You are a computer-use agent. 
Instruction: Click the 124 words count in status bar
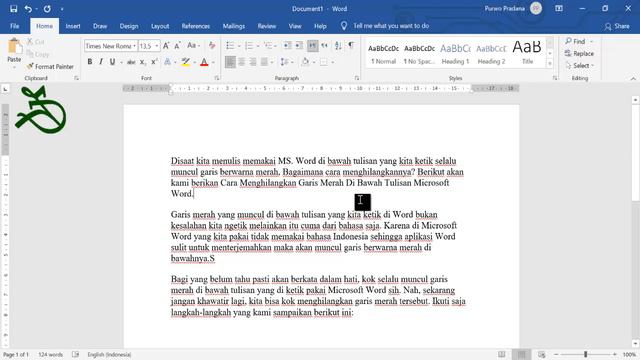pos(51,355)
